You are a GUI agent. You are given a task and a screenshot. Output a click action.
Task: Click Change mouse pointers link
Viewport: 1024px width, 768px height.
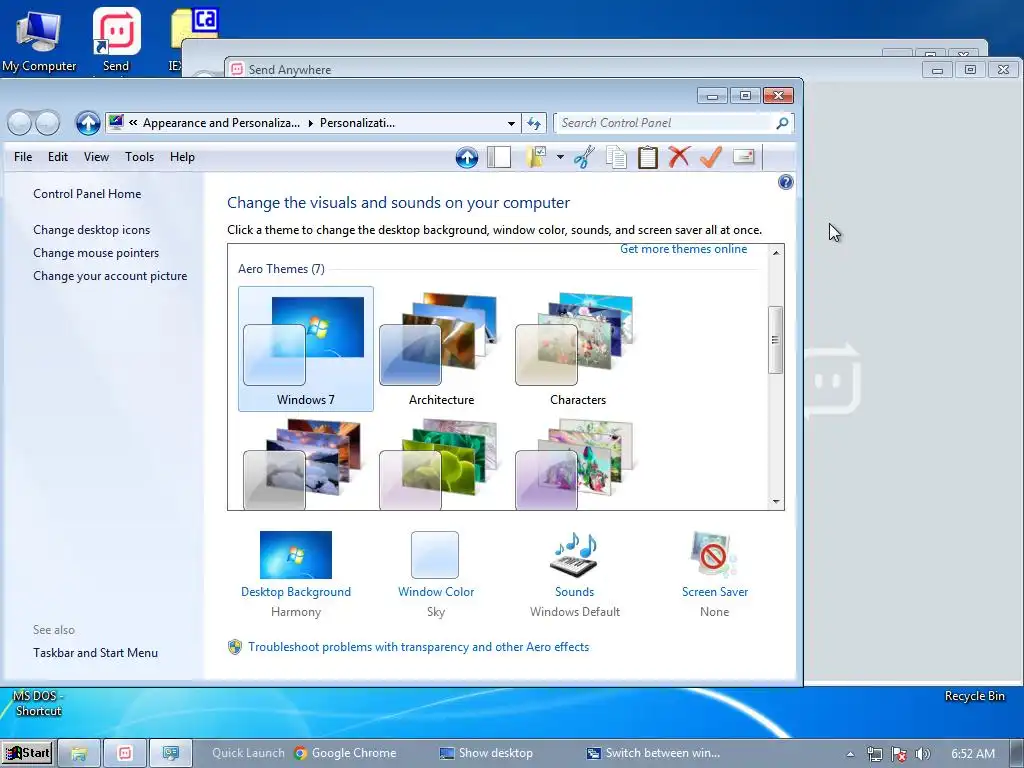96,253
